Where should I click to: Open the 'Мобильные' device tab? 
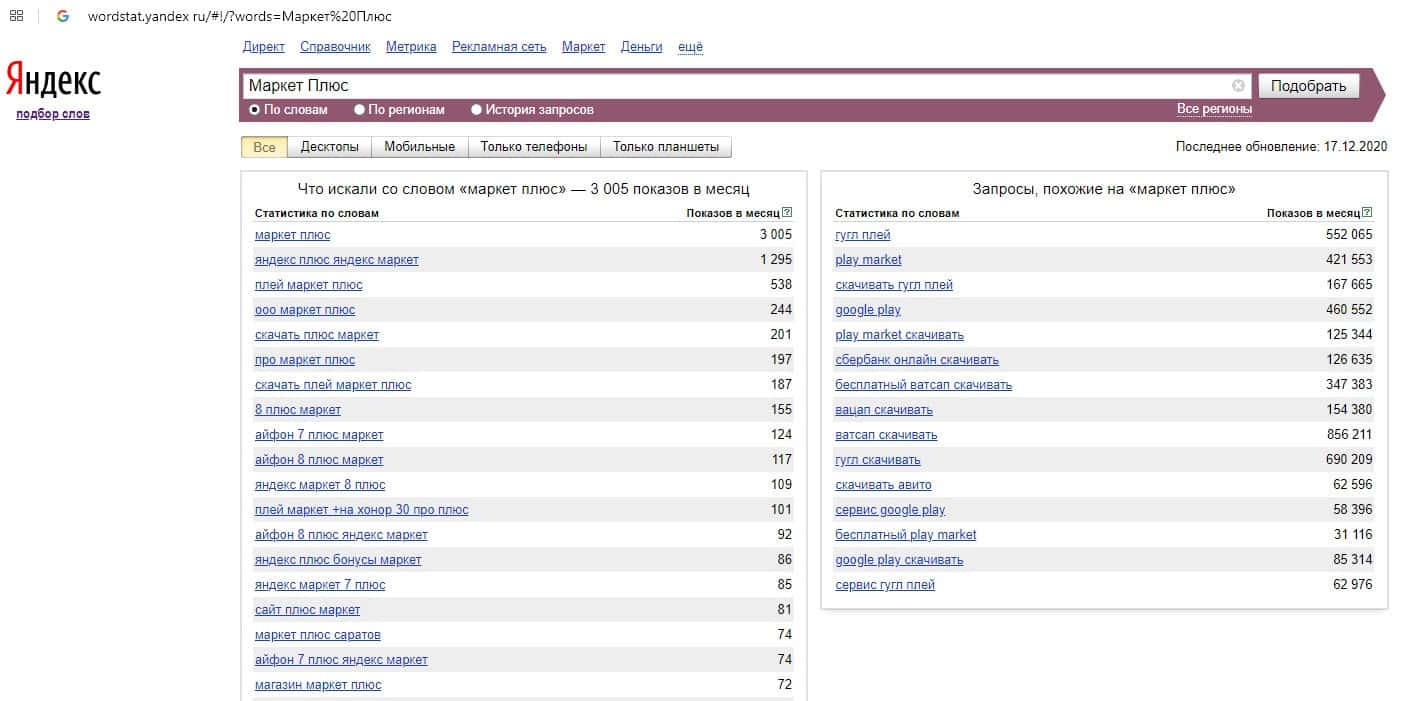pyautogui.click(x=419, y=147)
